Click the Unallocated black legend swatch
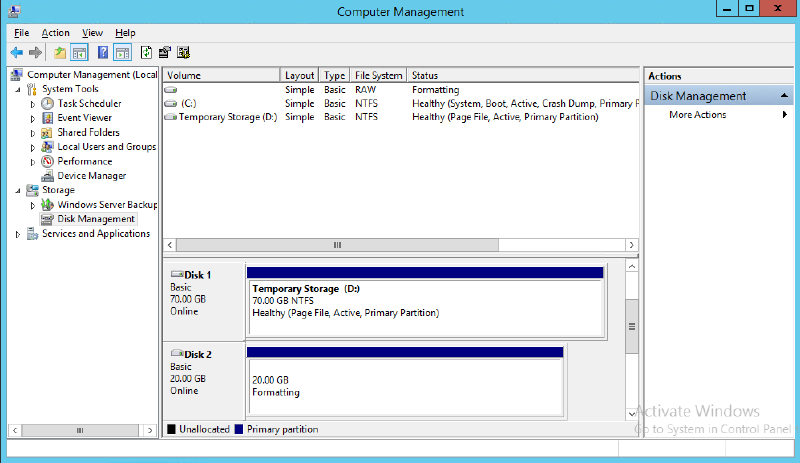 click(x=171, y=429)
